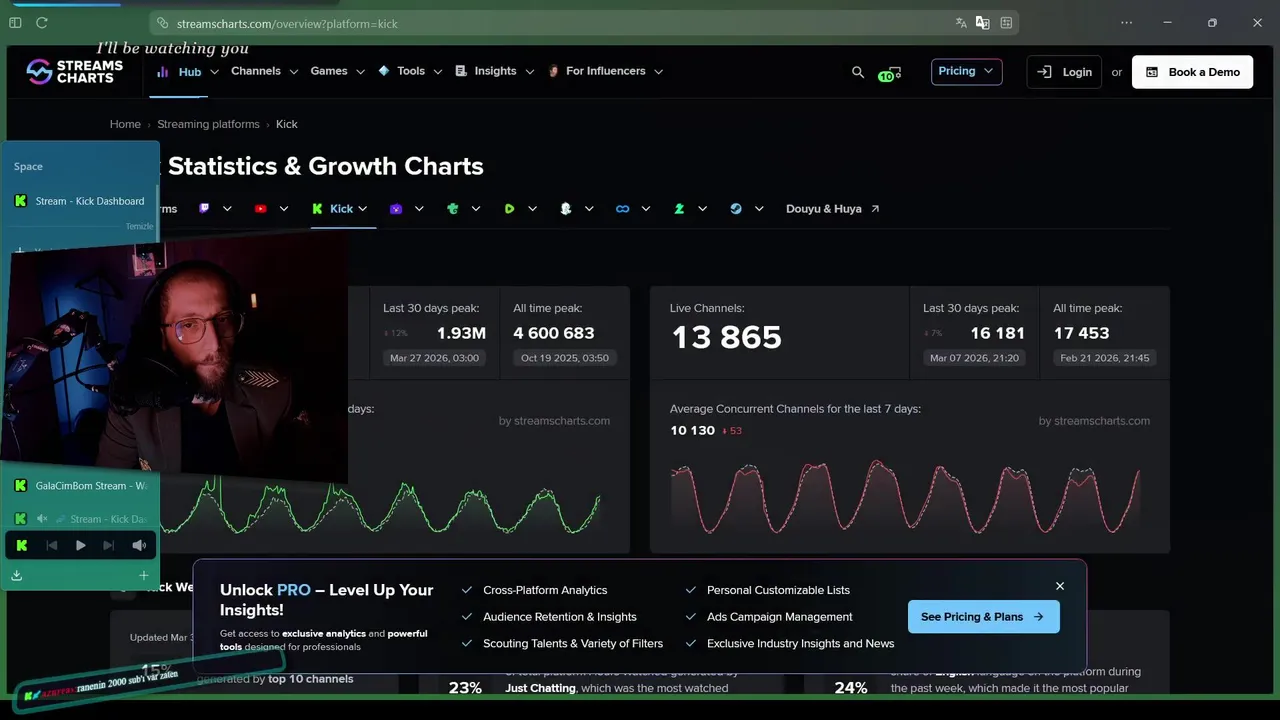Screen dimensions: 1280x720
Task: Select the Twitch platform icon
Action: pyautogui.click(x=204, y=209)
